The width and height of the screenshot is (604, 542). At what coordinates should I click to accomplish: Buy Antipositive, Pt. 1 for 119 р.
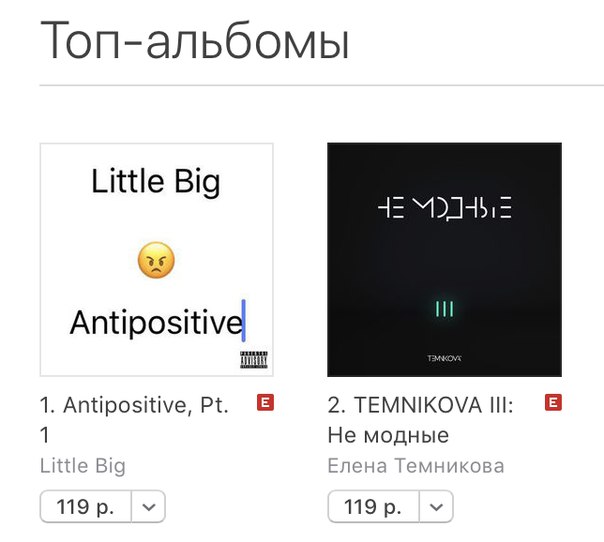pos(86,507)
